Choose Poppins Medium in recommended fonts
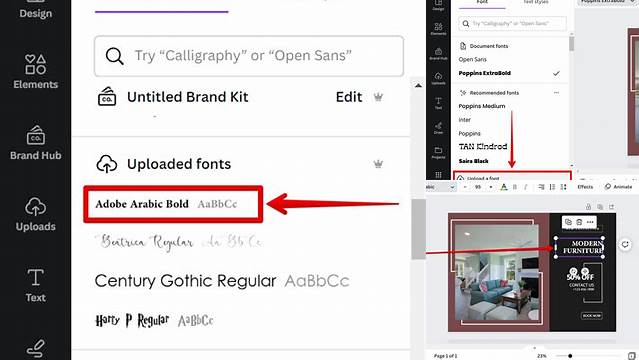Viewport: 639px width, 360px height. pos(482,106)
